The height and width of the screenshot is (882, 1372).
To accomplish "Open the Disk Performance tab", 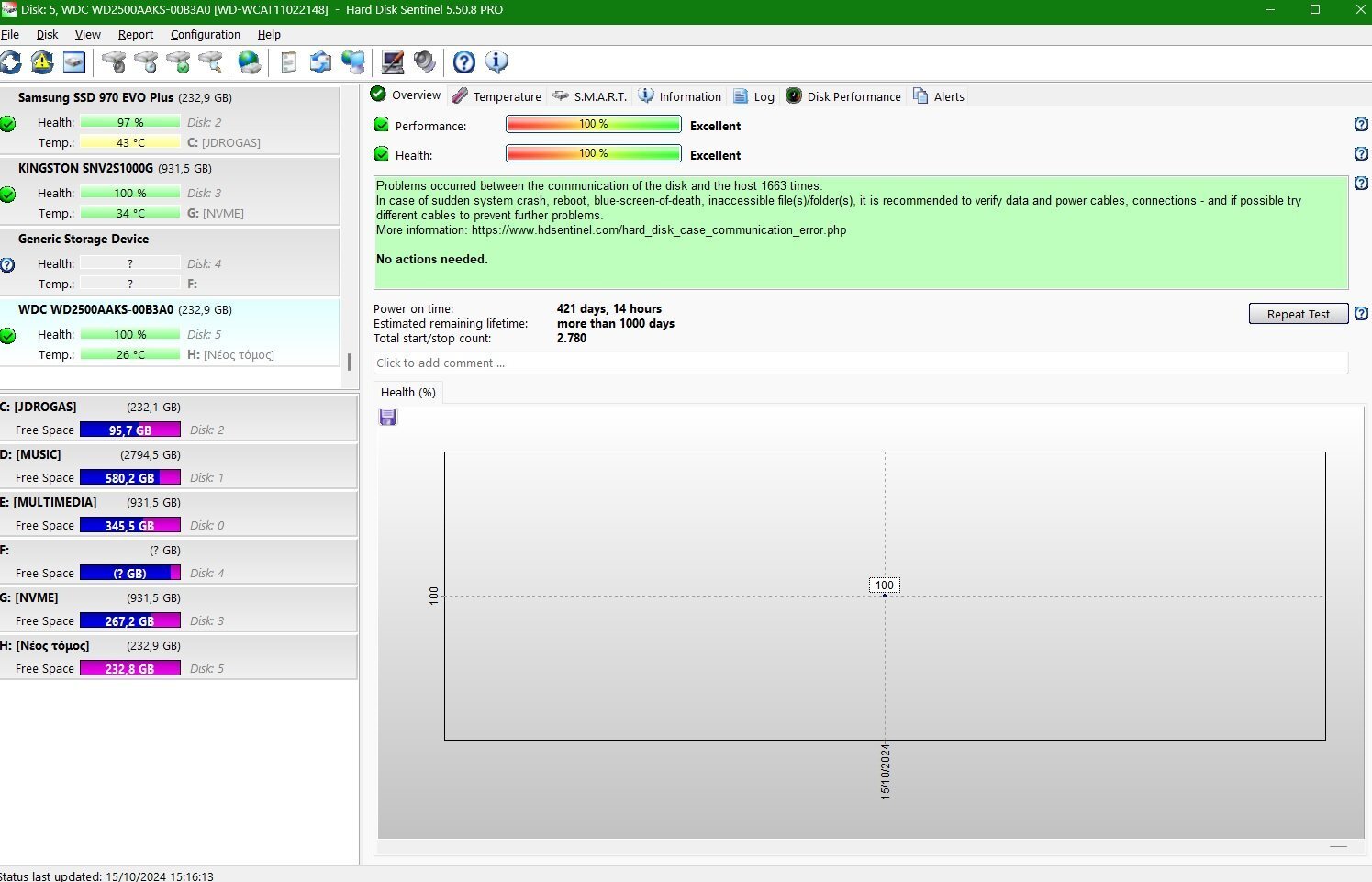I will click(x=843, y=96).
